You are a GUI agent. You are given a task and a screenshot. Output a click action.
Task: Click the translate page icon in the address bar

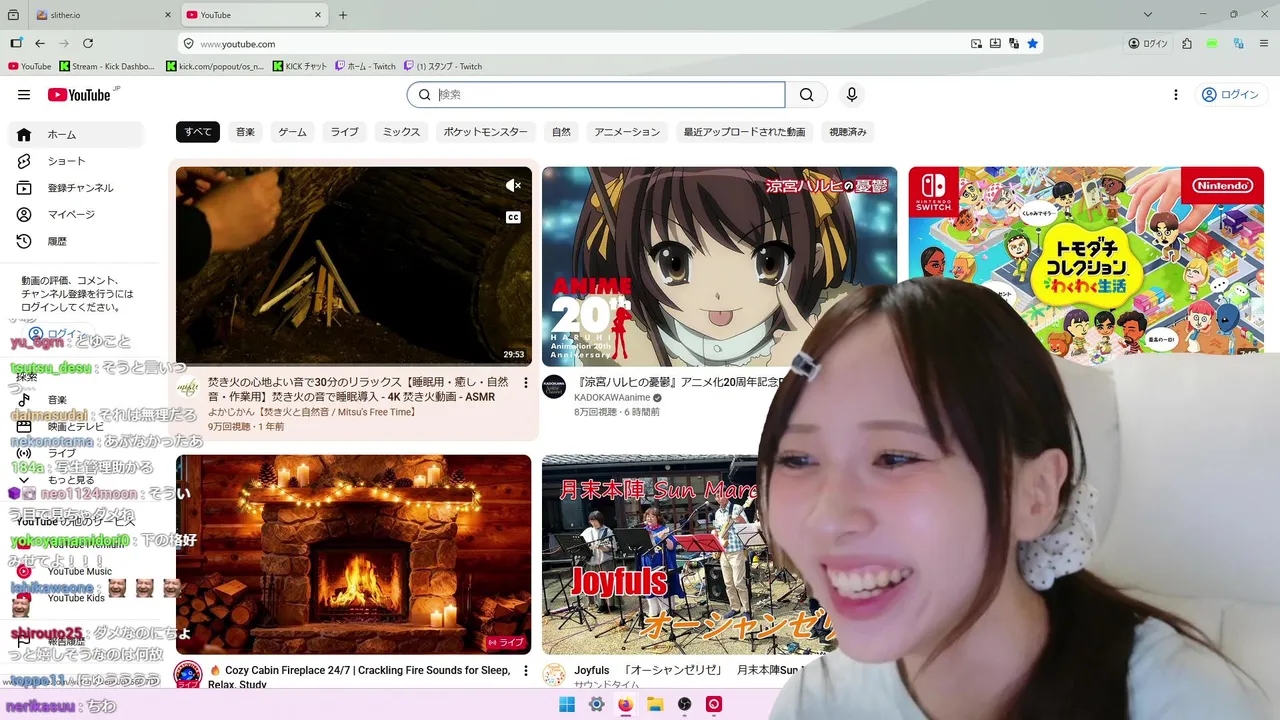[x=1014, y=44]
